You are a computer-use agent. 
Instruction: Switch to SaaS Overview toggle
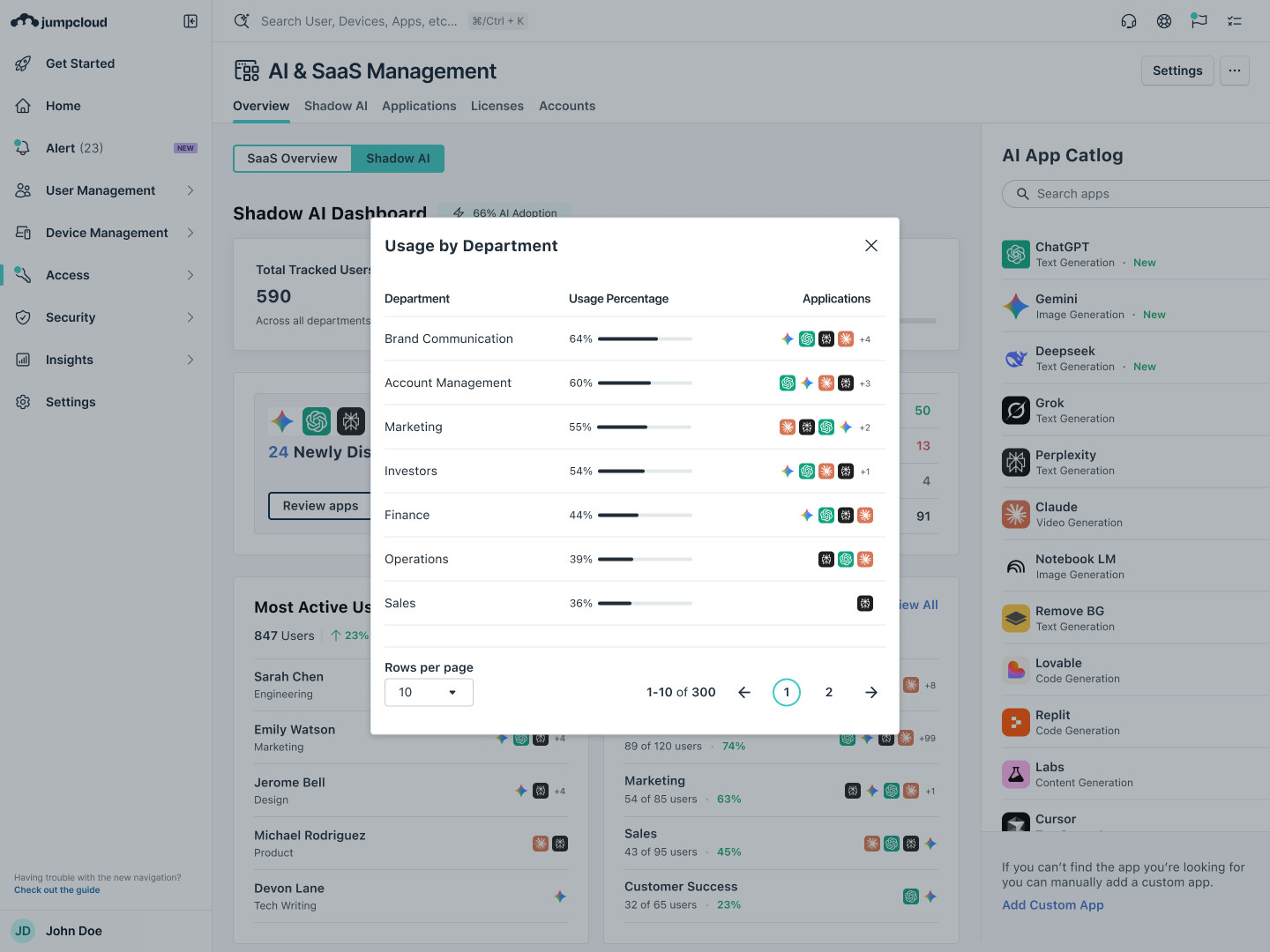pyautogui.click(x=292, y=159)
